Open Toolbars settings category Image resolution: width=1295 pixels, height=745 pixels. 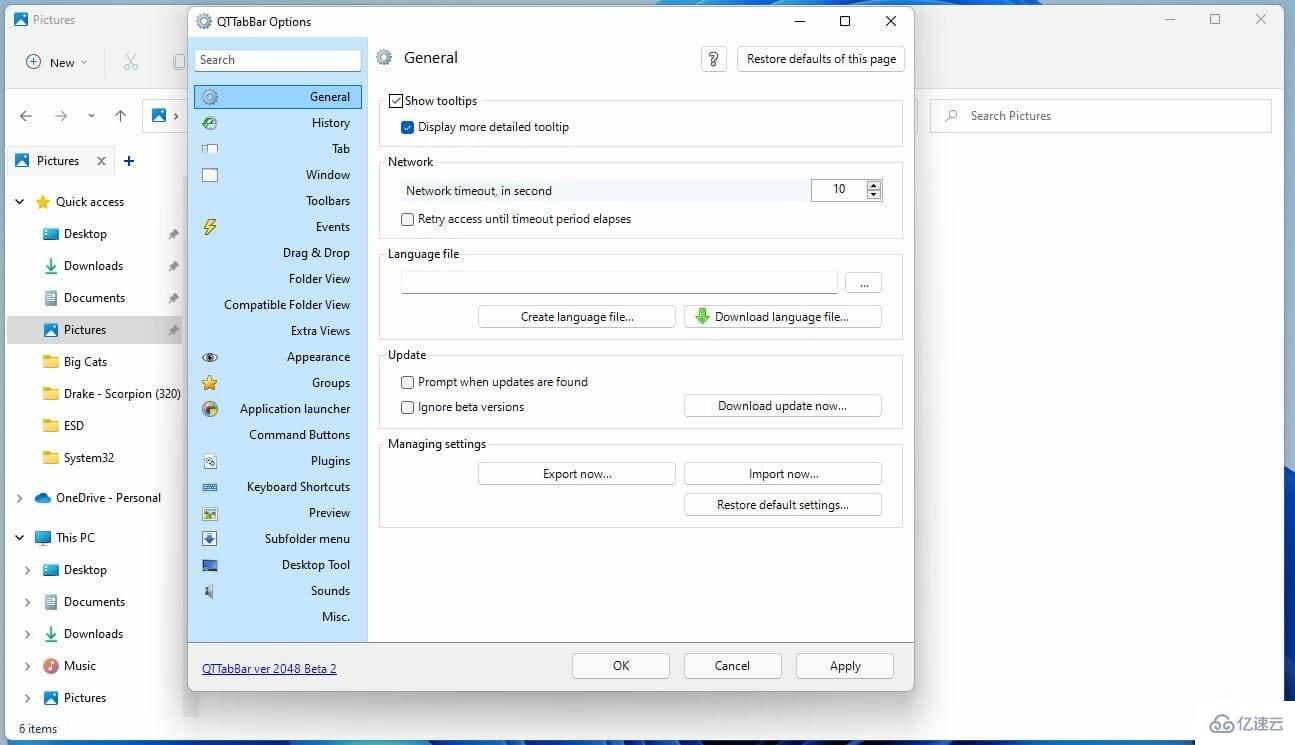(x=278, y=201)
